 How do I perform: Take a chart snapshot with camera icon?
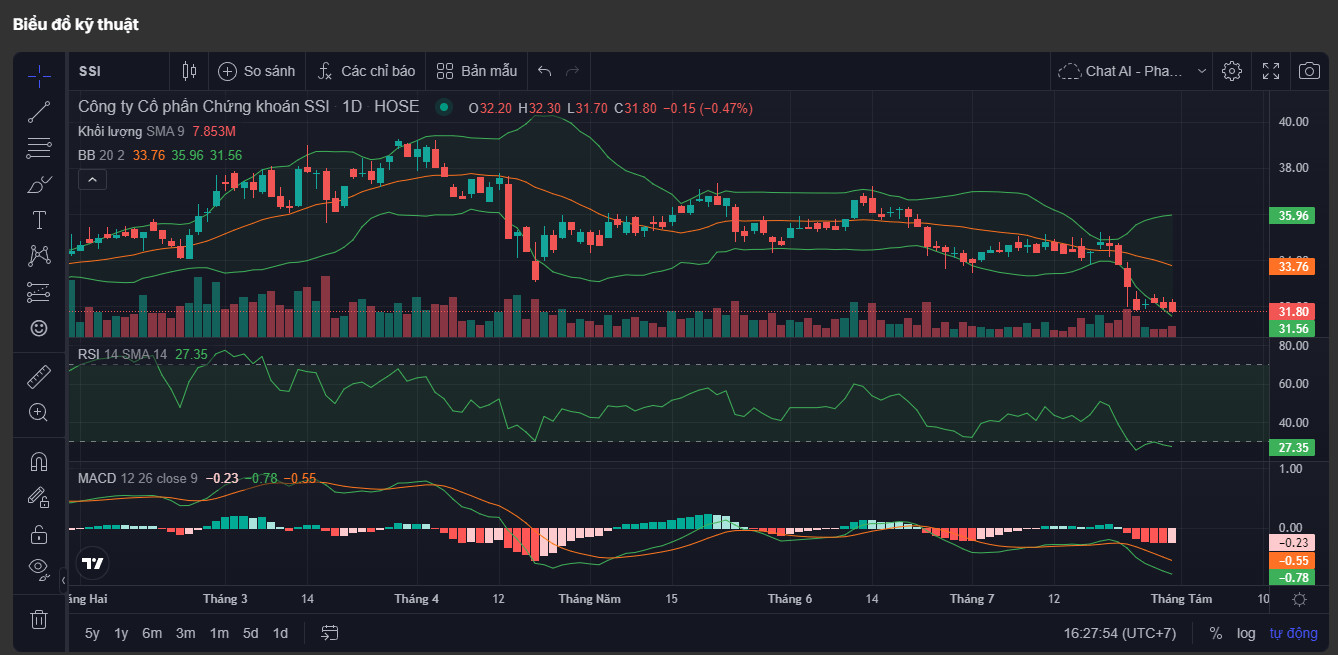1309,71
